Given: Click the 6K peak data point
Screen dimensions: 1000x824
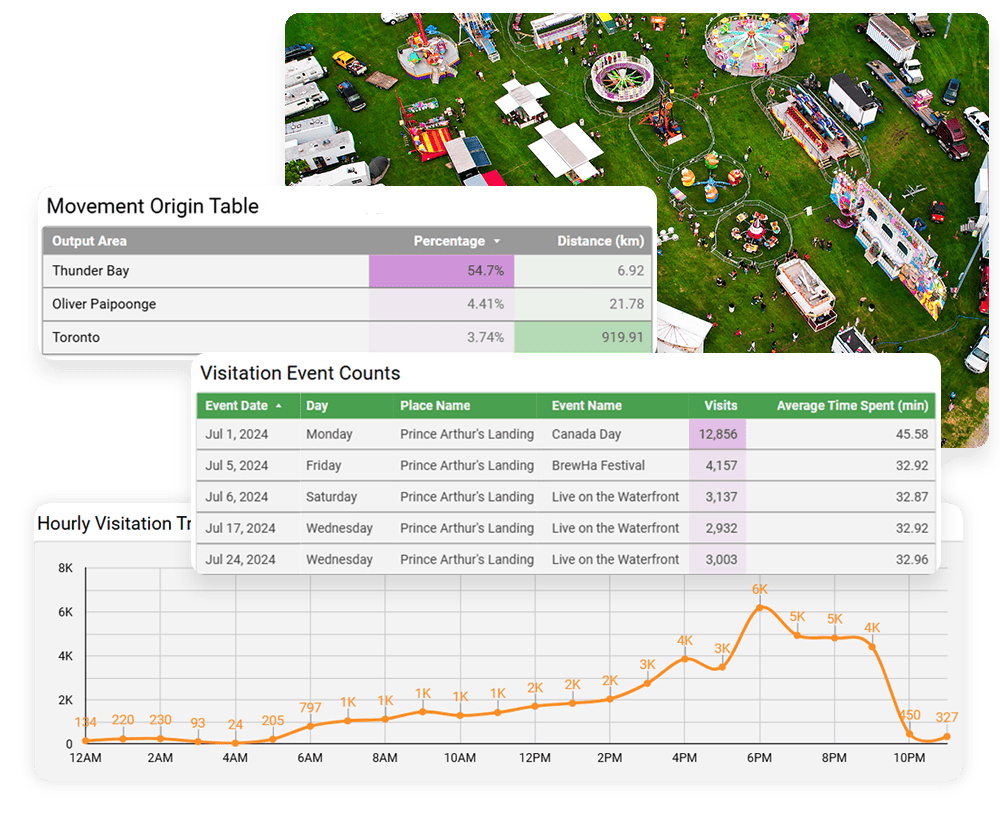Looking at the screenshot, I should [x=760, y=607].
